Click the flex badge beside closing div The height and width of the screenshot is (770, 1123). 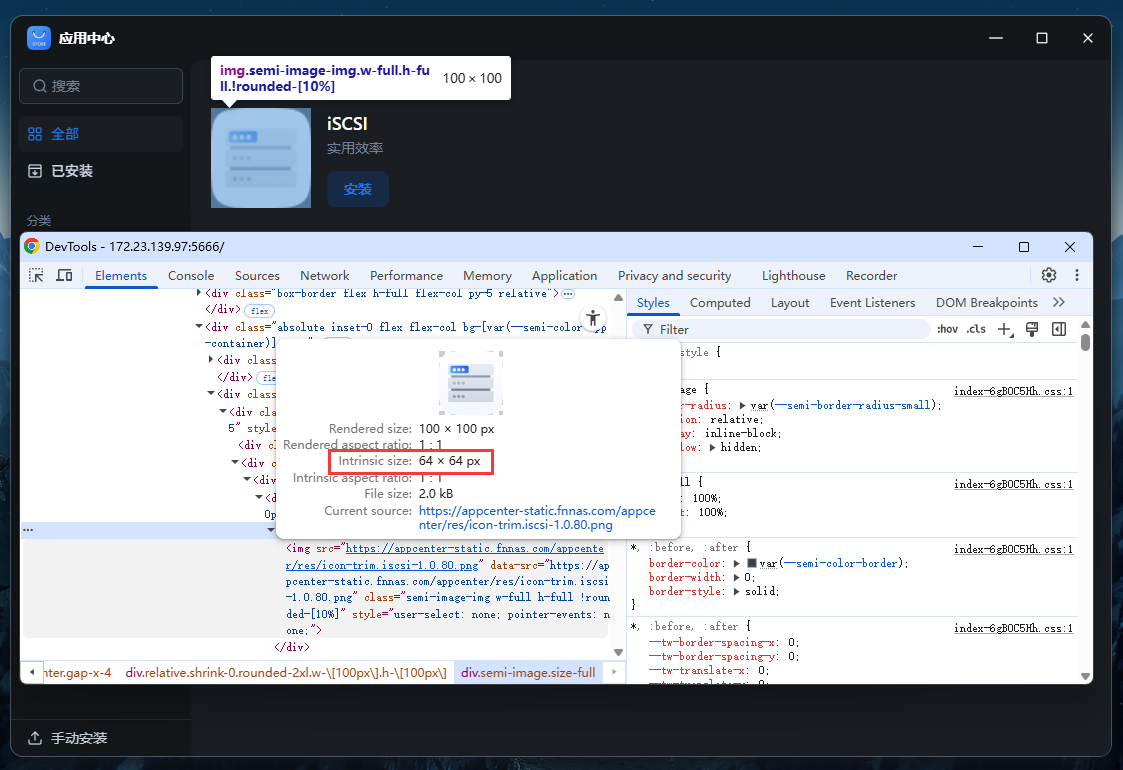point(260,311)
